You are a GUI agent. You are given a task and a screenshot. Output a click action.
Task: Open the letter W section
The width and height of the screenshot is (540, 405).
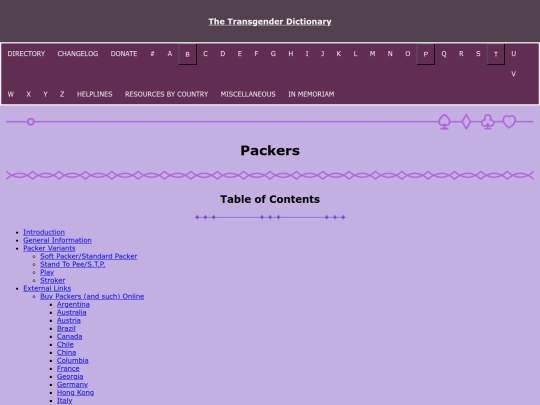click(11, 94)
